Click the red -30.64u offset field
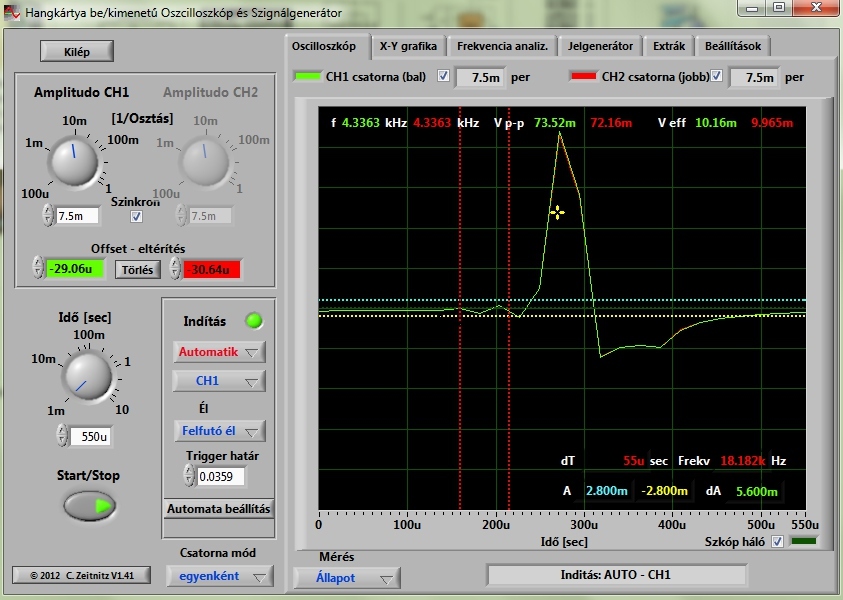Image resolution: width=843 pixels, height=600 pixels. click(x=211, y=269)
